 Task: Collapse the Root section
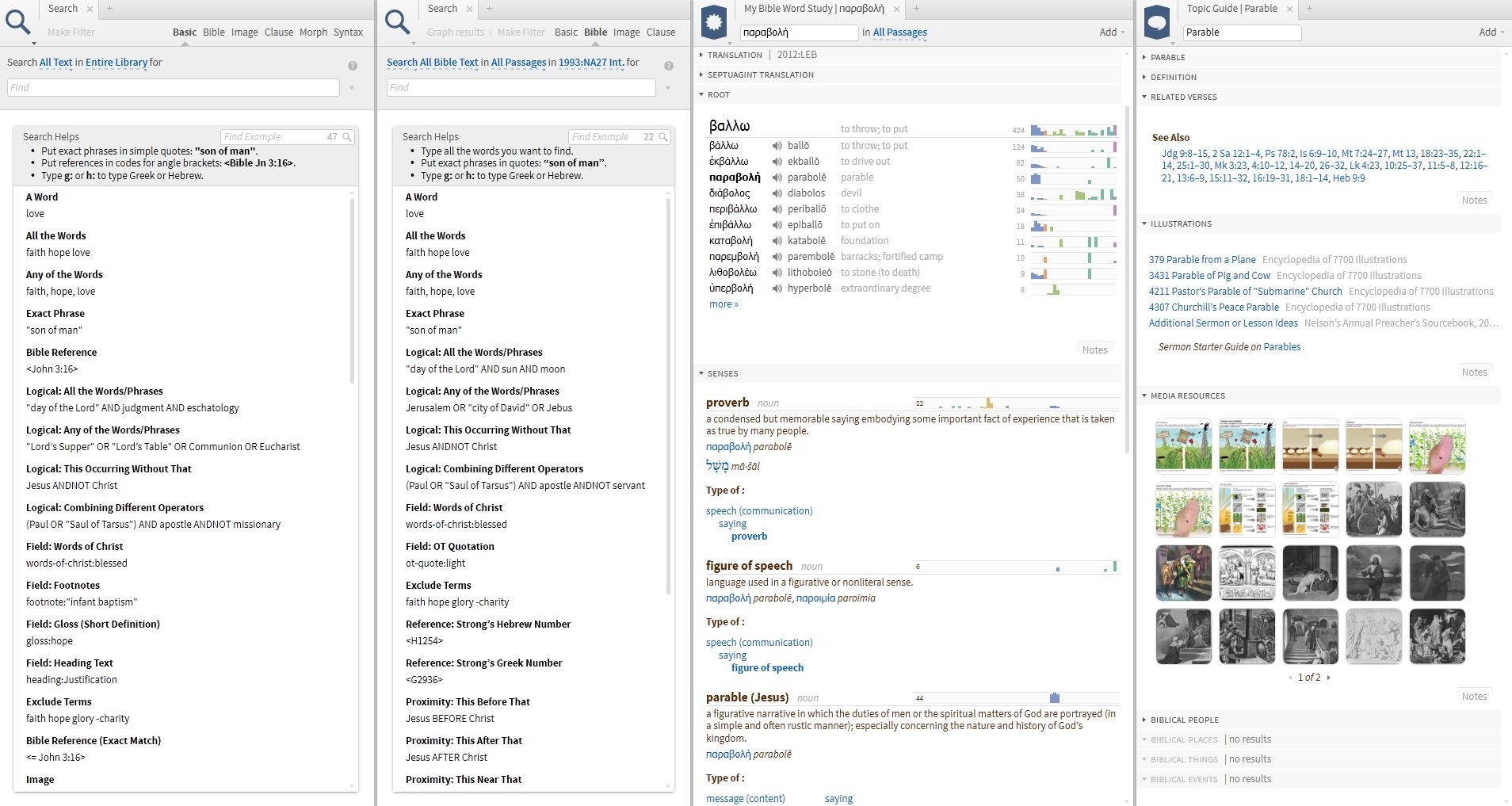point(701,94)
